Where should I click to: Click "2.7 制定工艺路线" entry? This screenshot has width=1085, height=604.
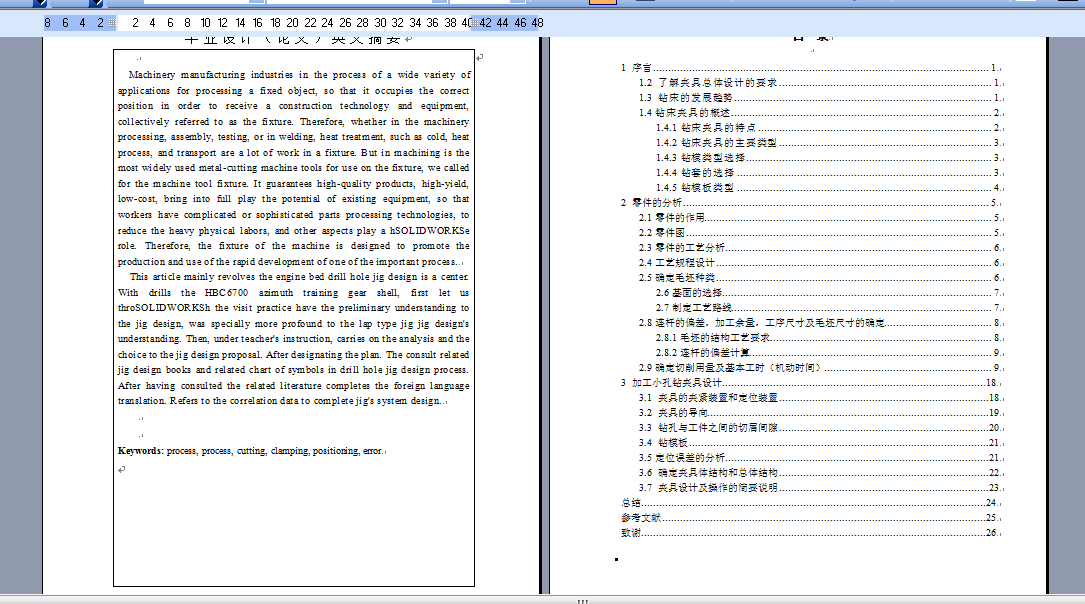point(828,308)
